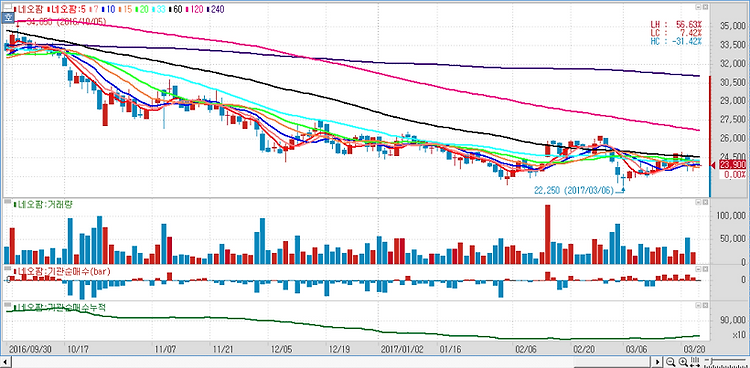Click the 02/06 date label
The image size is (750, 368).
coord(526,348)
